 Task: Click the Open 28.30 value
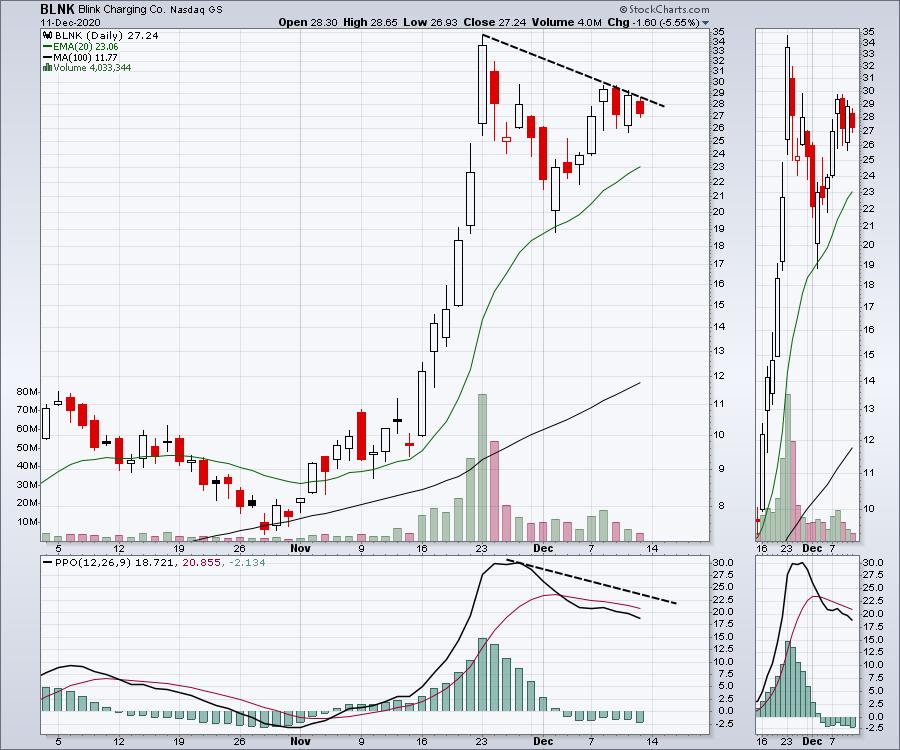click(x=308, y=22)
